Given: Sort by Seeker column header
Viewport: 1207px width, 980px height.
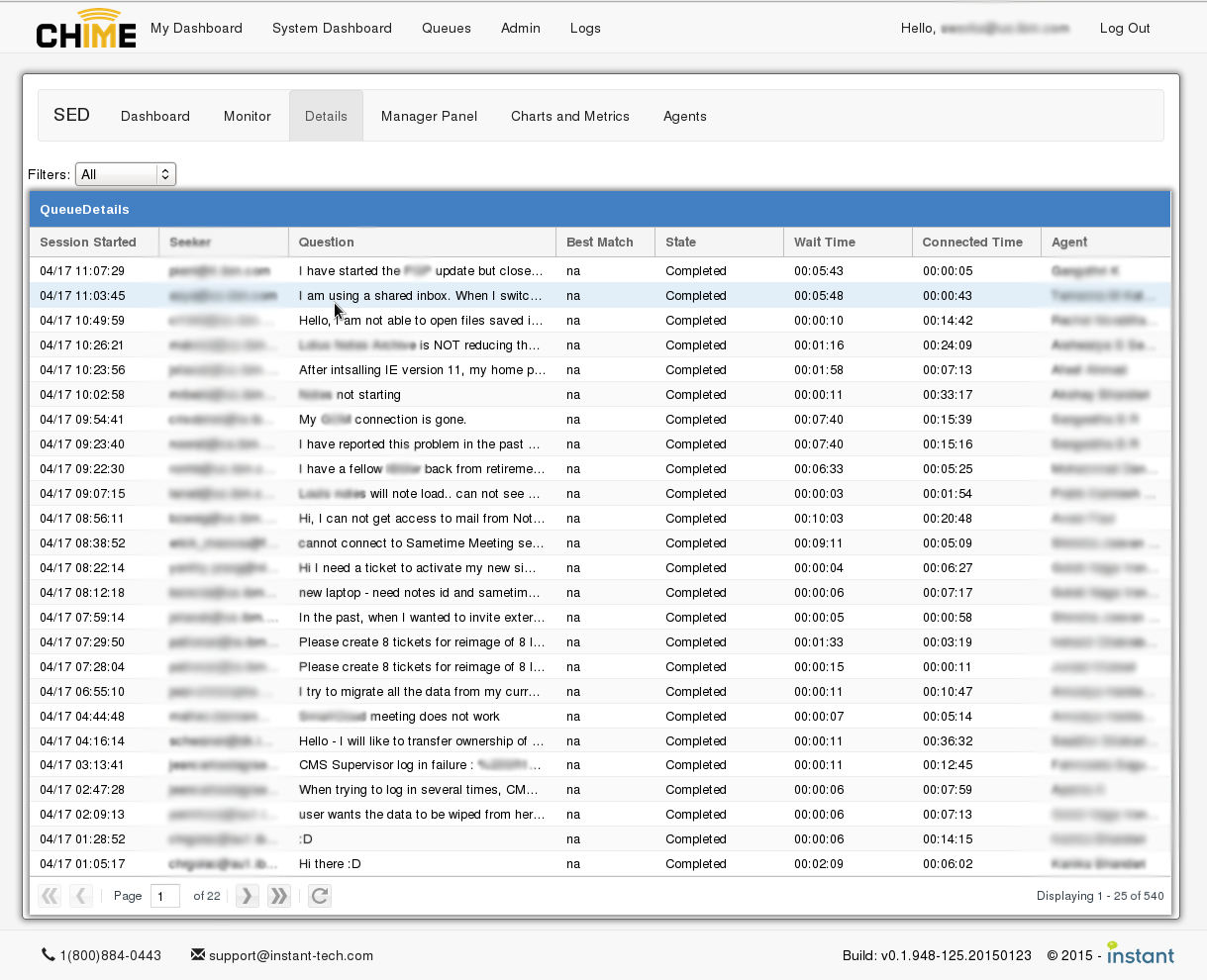Looking at the screenshot, I should (224, 242).
